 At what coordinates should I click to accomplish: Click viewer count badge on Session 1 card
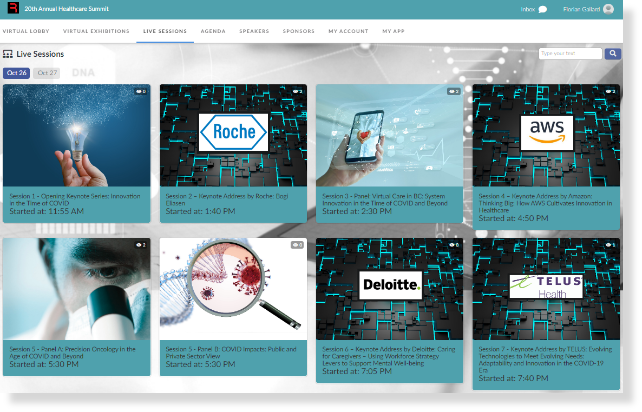pyautogui.click(x=141, y=91)
